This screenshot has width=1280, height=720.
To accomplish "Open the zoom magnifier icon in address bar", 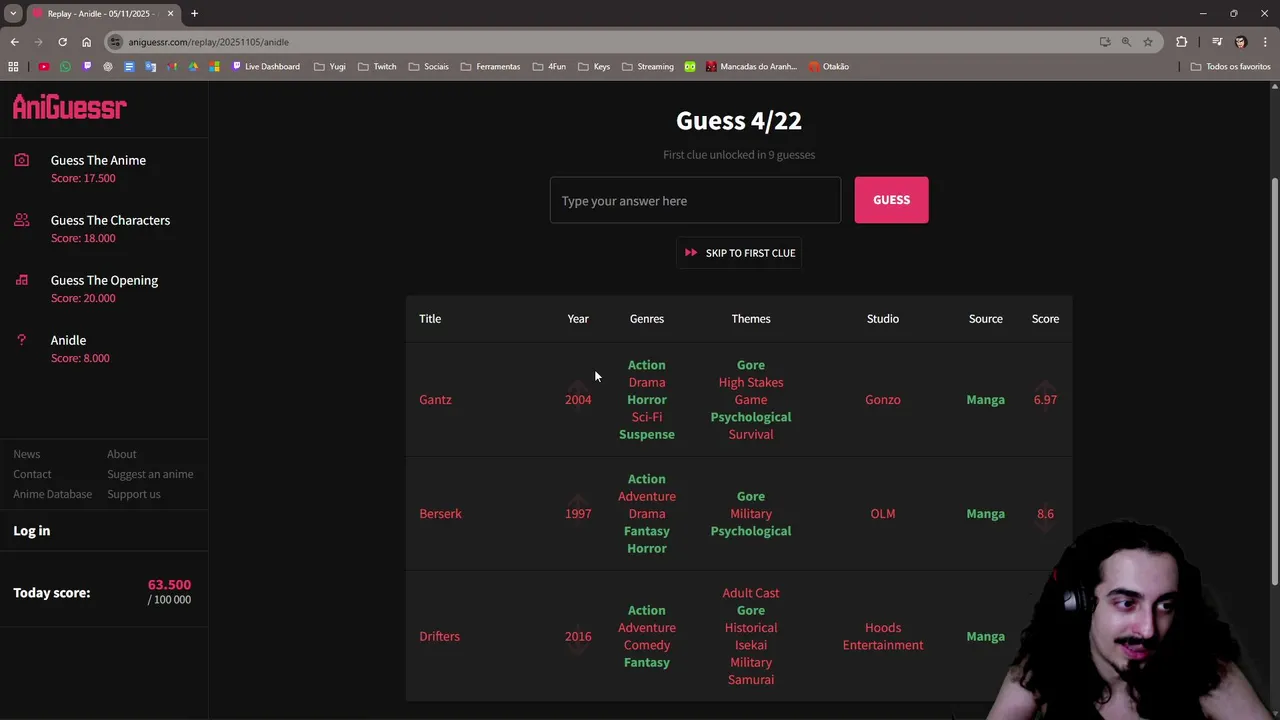I will pyautogui.click(x=1126, y=42).
